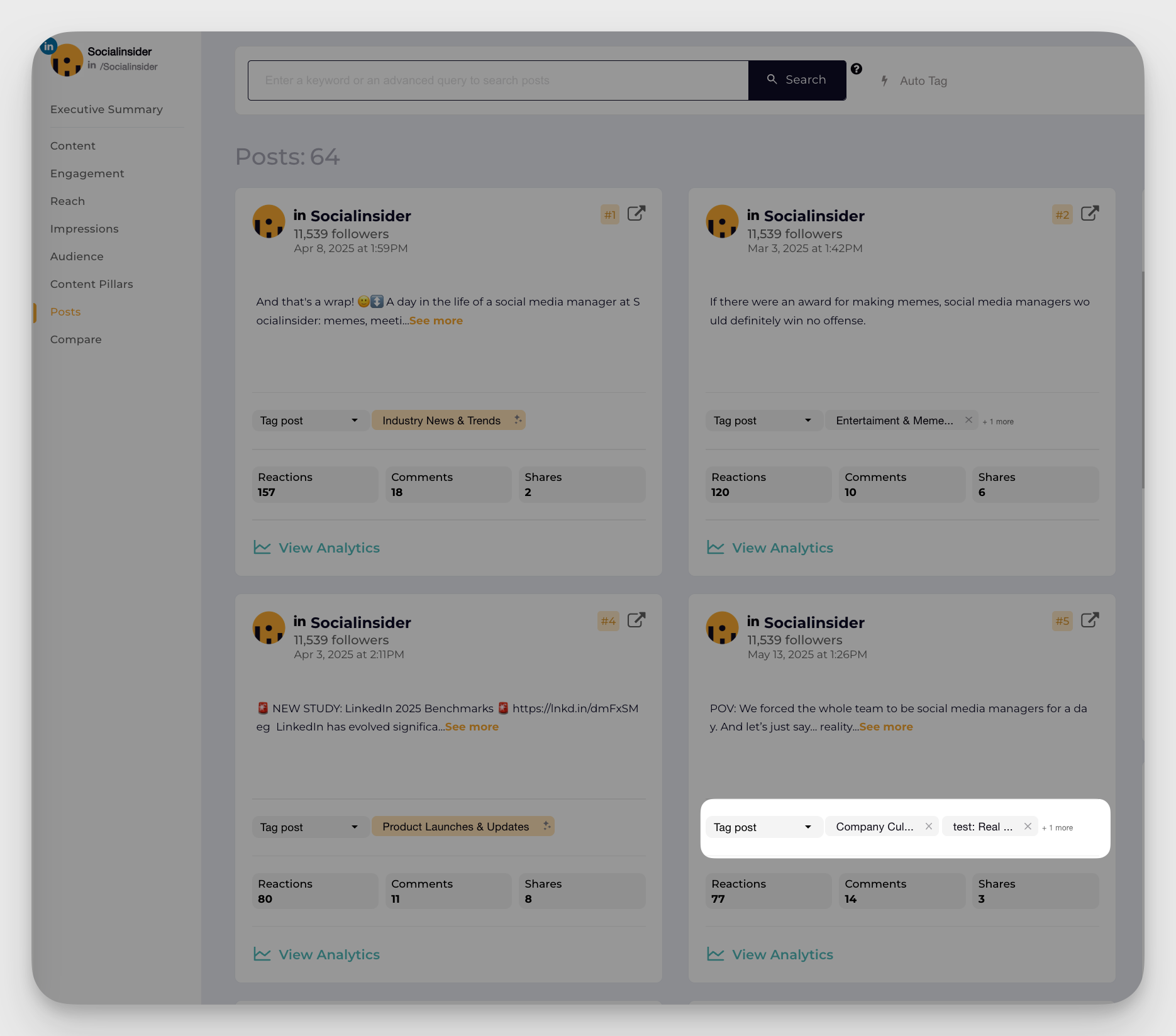Expand '+ 1 more' tags on post #5
This screenshot has height=1036, width=1176.
pos(1057,828)
